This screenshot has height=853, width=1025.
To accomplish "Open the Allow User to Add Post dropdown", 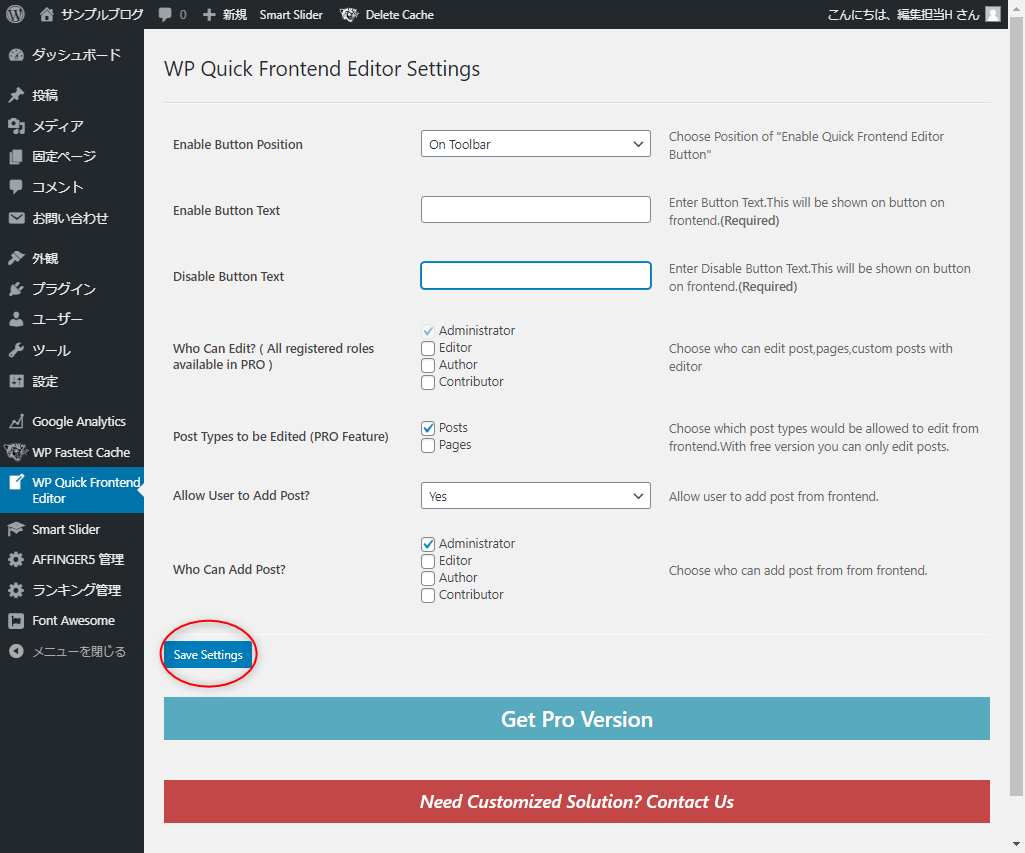I will tap(535, 495).
